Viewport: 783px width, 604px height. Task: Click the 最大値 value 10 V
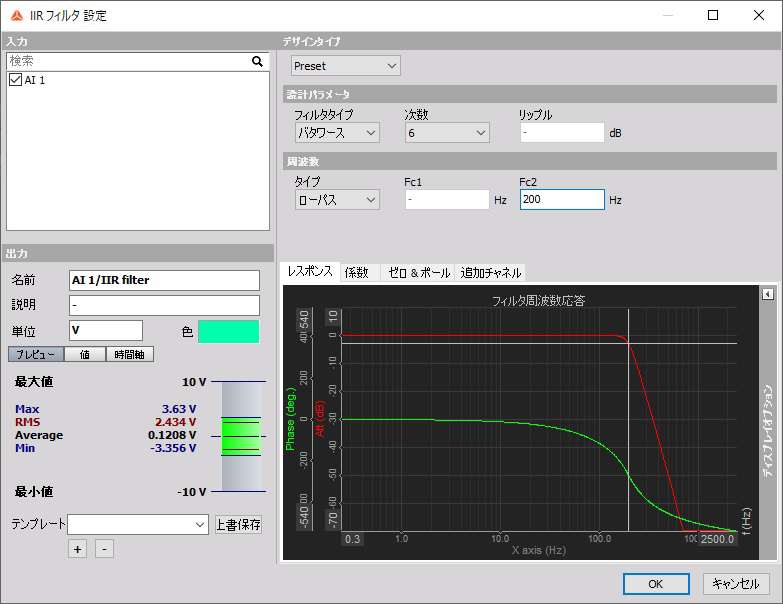194,382
